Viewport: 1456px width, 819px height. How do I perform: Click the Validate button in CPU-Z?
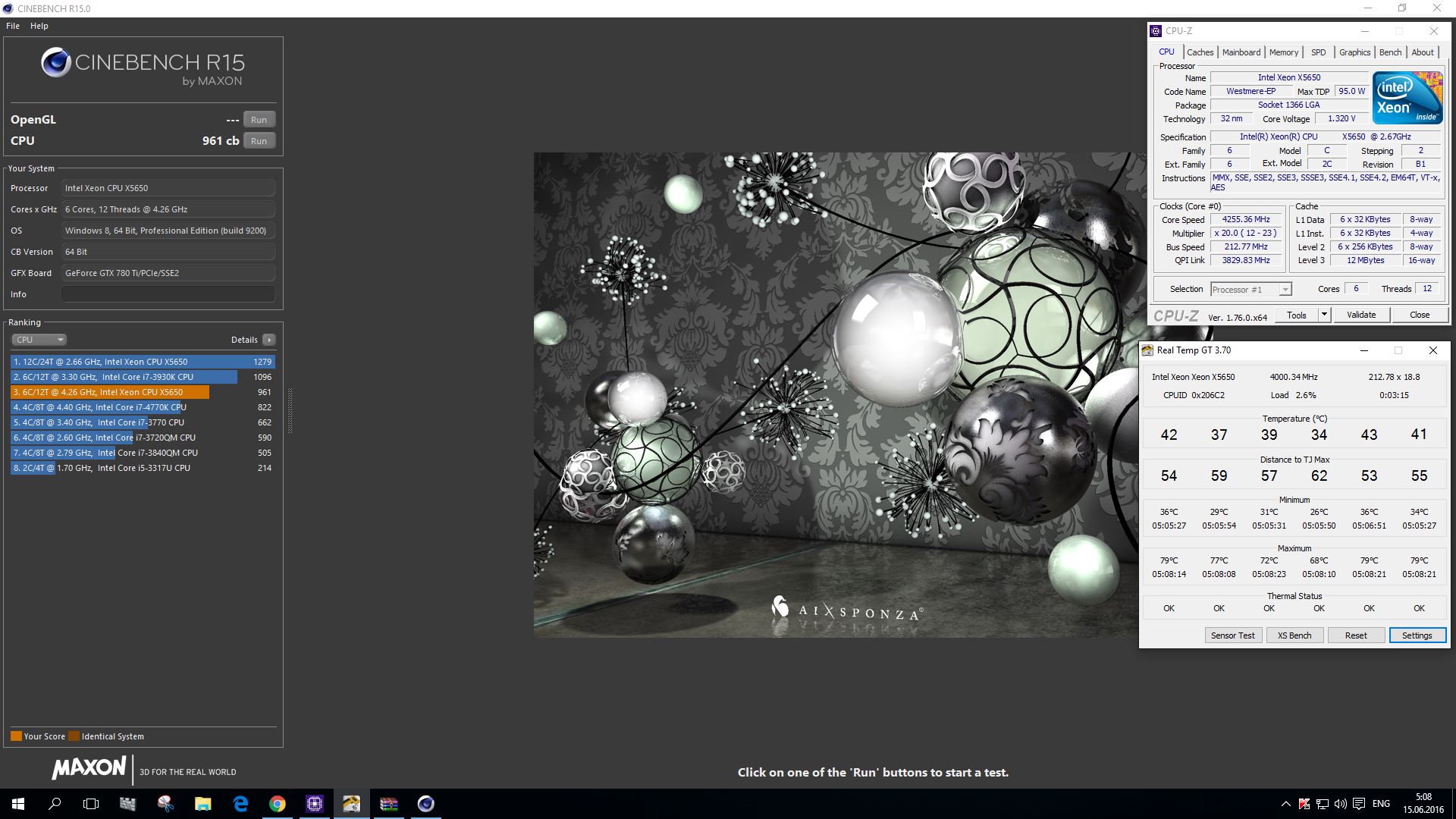point(1361,315)
